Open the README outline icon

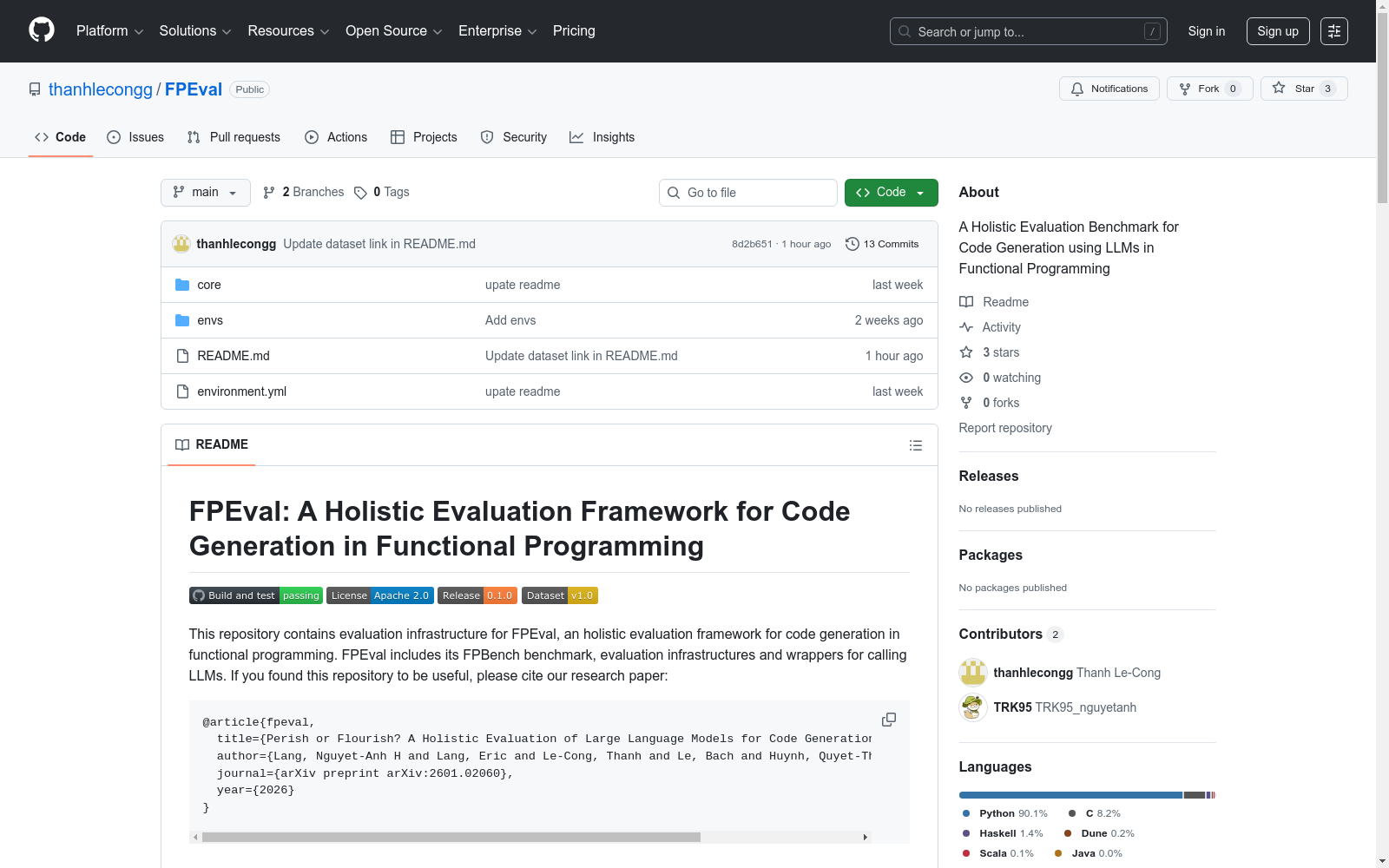916,445
